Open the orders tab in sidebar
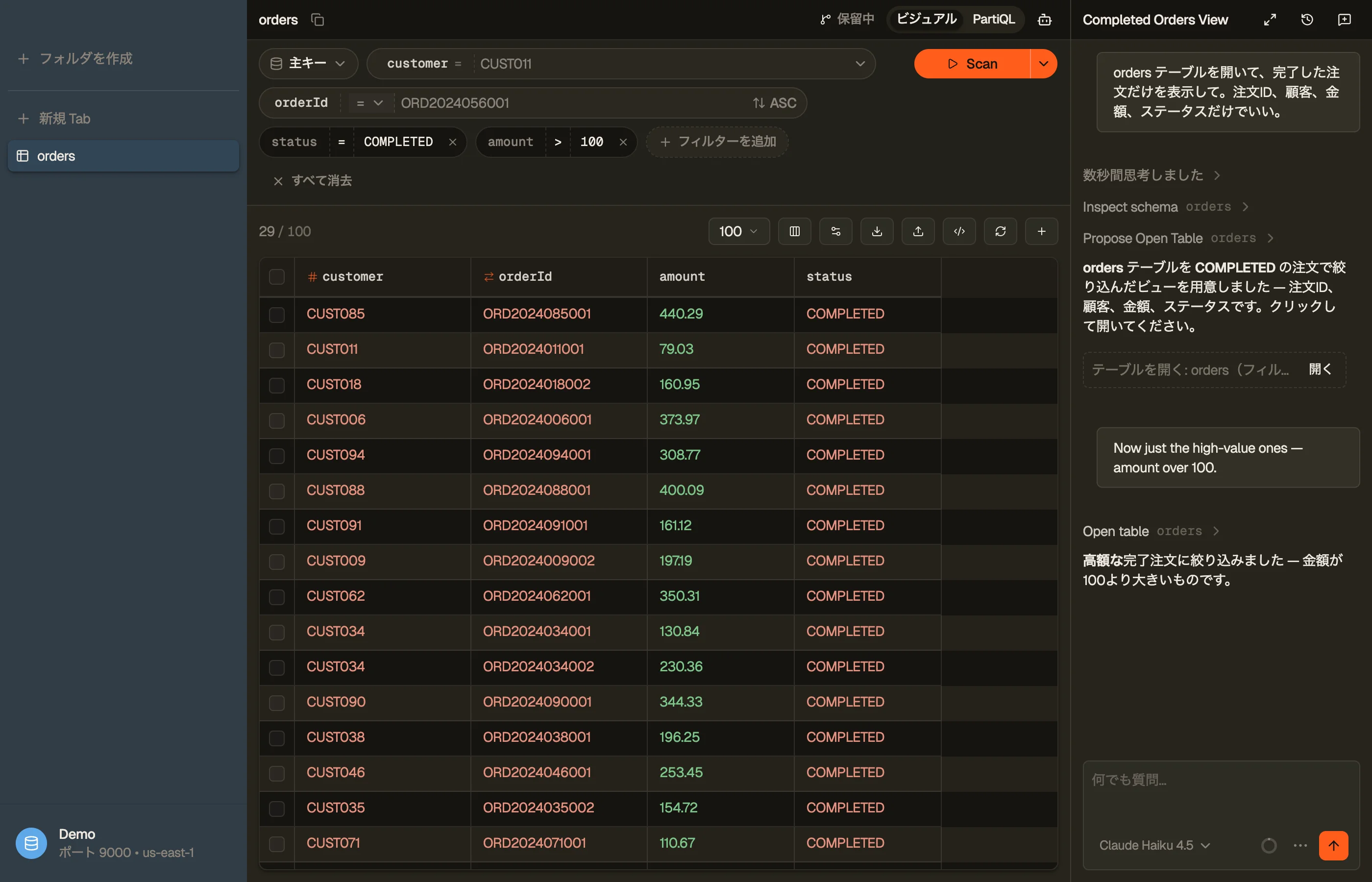The image size is (1372, 882). [x=123, y=156]
